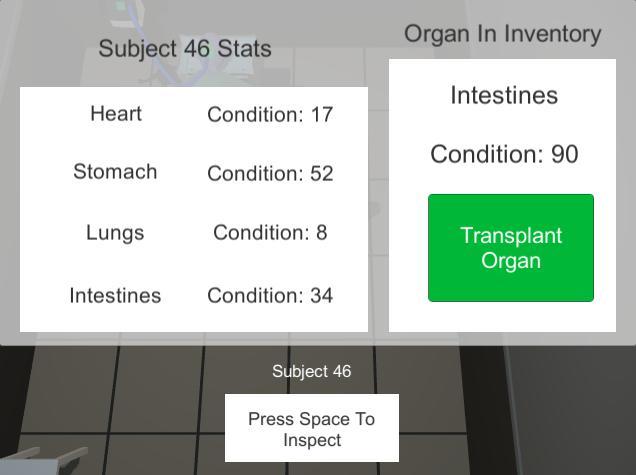Viewport: 636px width, 475px height.
Task: Click the inventory Condition: 90 text
Action: (504, 155)
